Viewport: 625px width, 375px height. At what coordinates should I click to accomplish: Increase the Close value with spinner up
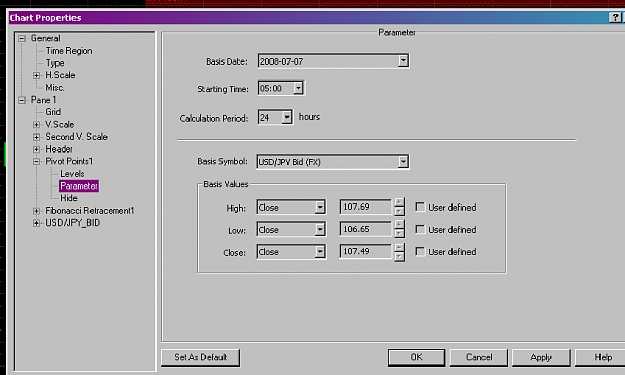pyautogui.click(x=399, y=247)
